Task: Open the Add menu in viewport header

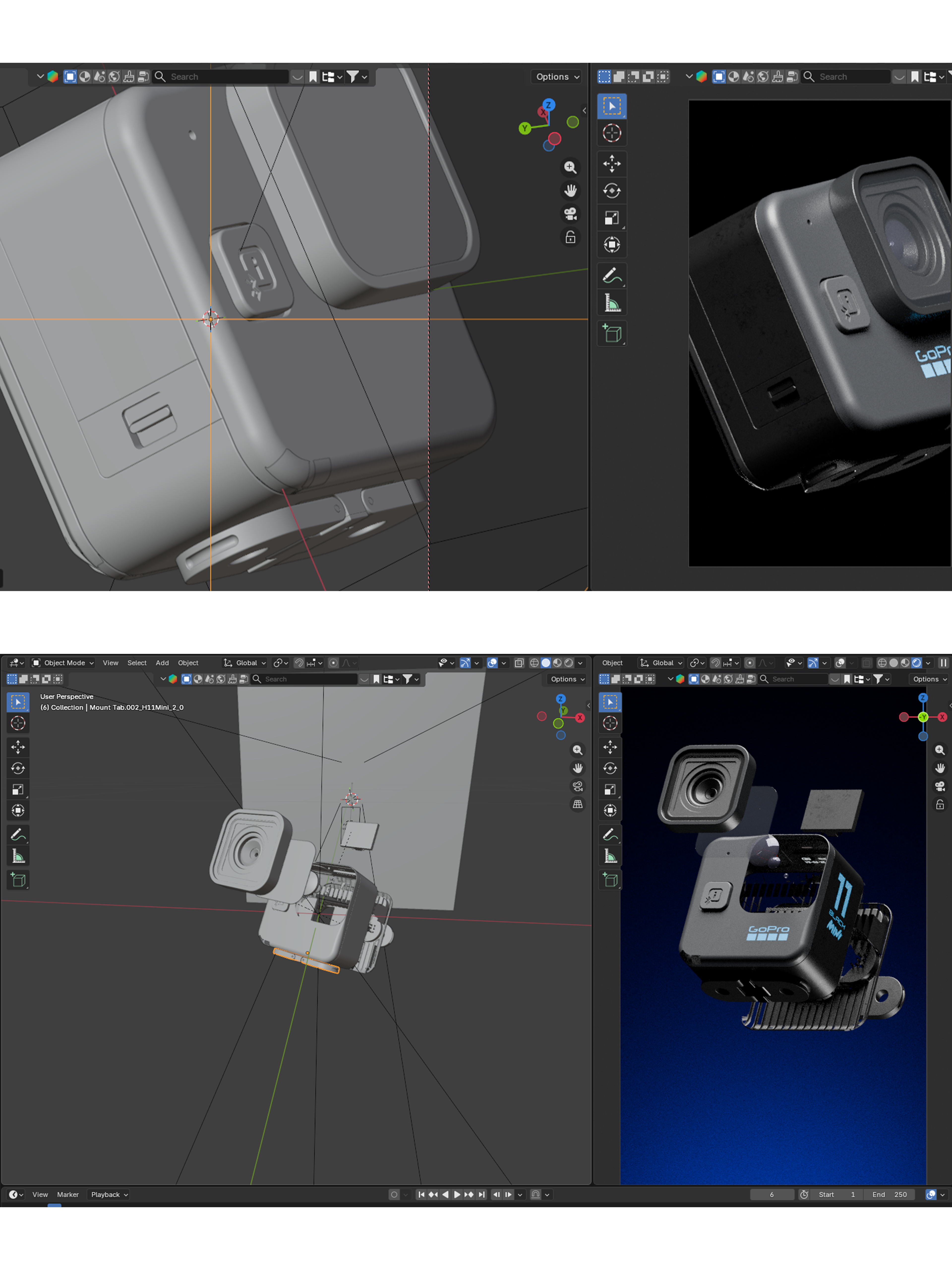Action: [162, 663]
